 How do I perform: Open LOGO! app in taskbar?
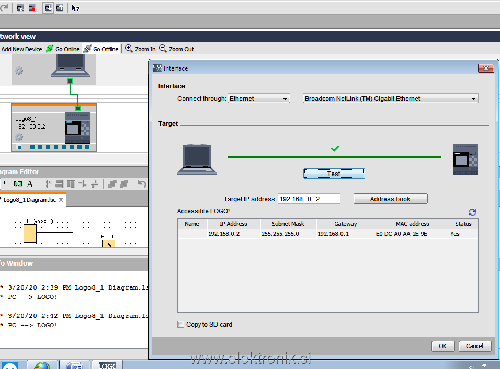108,365
